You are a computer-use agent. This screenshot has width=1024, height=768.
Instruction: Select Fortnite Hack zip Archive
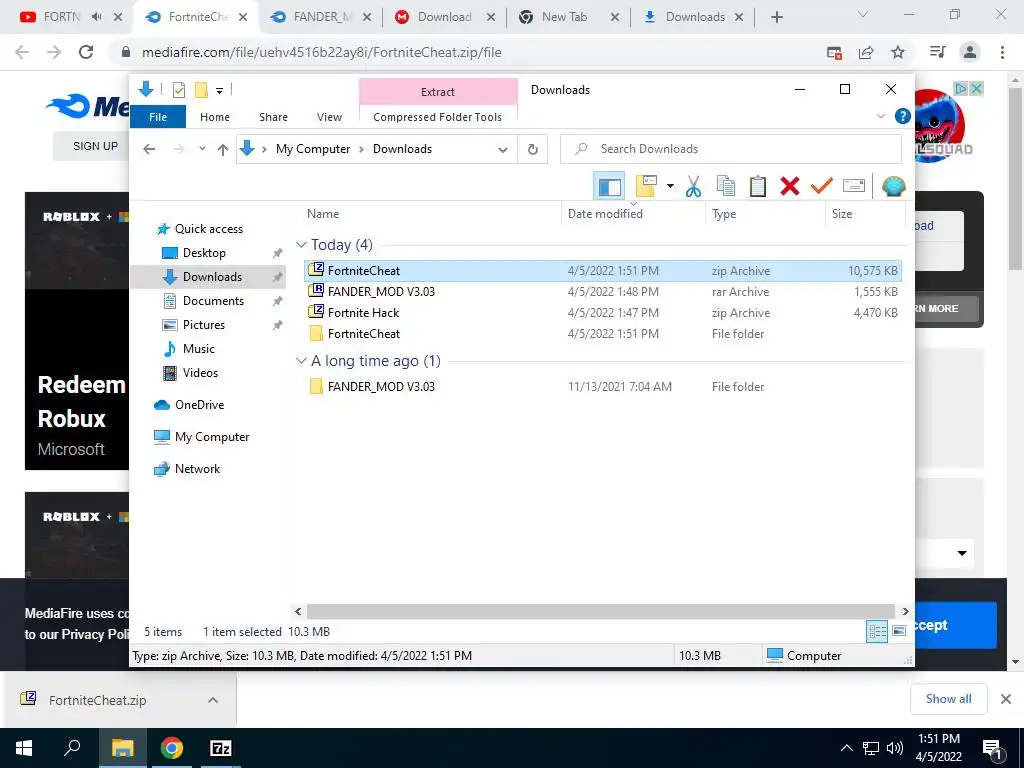(x=603, y=312)
